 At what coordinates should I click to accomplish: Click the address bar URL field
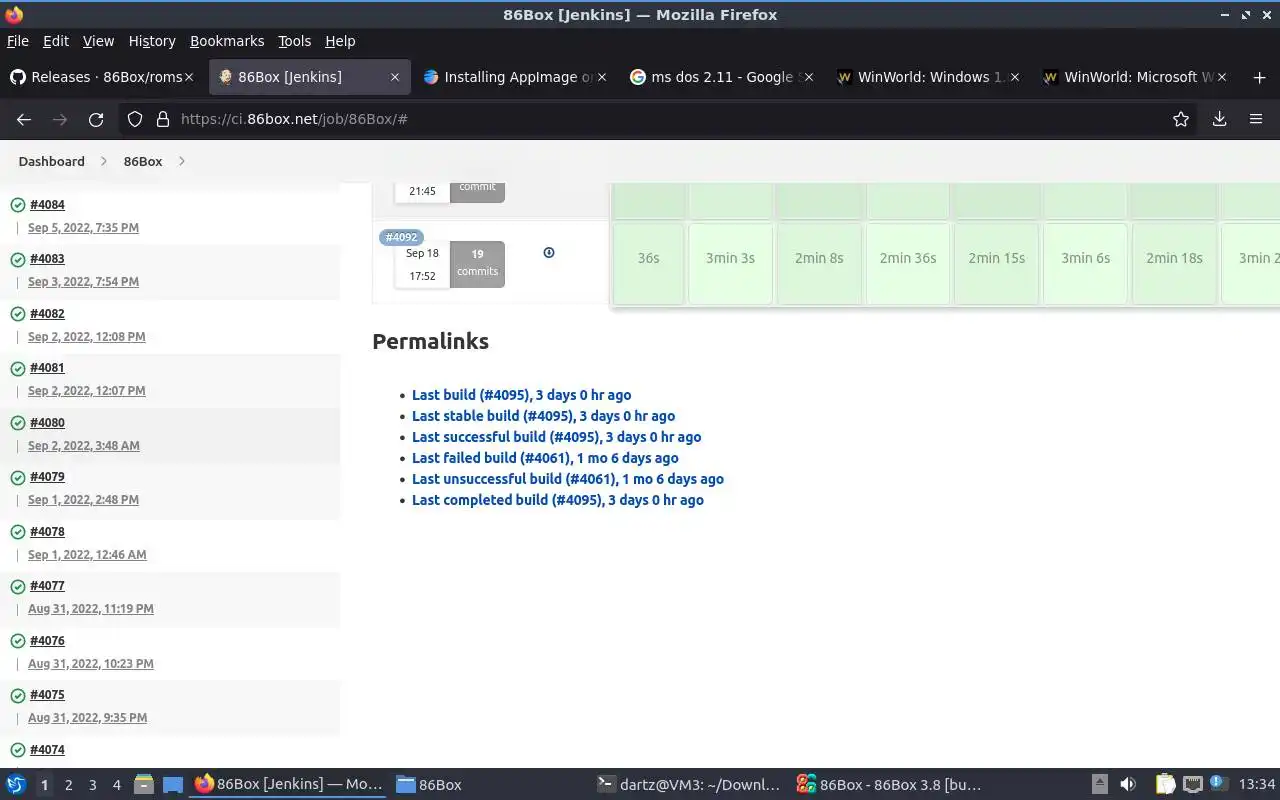click(660, 119)
